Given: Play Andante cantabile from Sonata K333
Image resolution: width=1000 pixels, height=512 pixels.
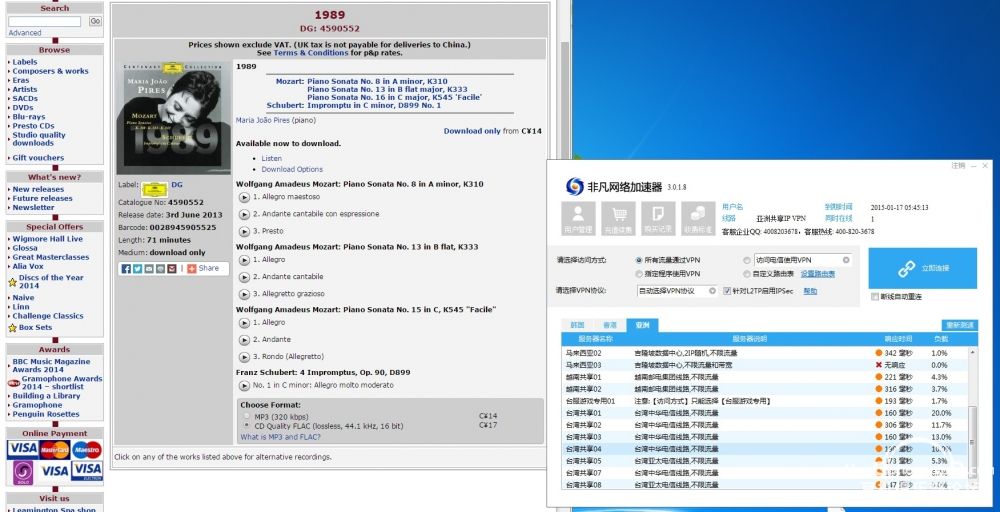Looking at the screenshot, I should pos(244,277).
